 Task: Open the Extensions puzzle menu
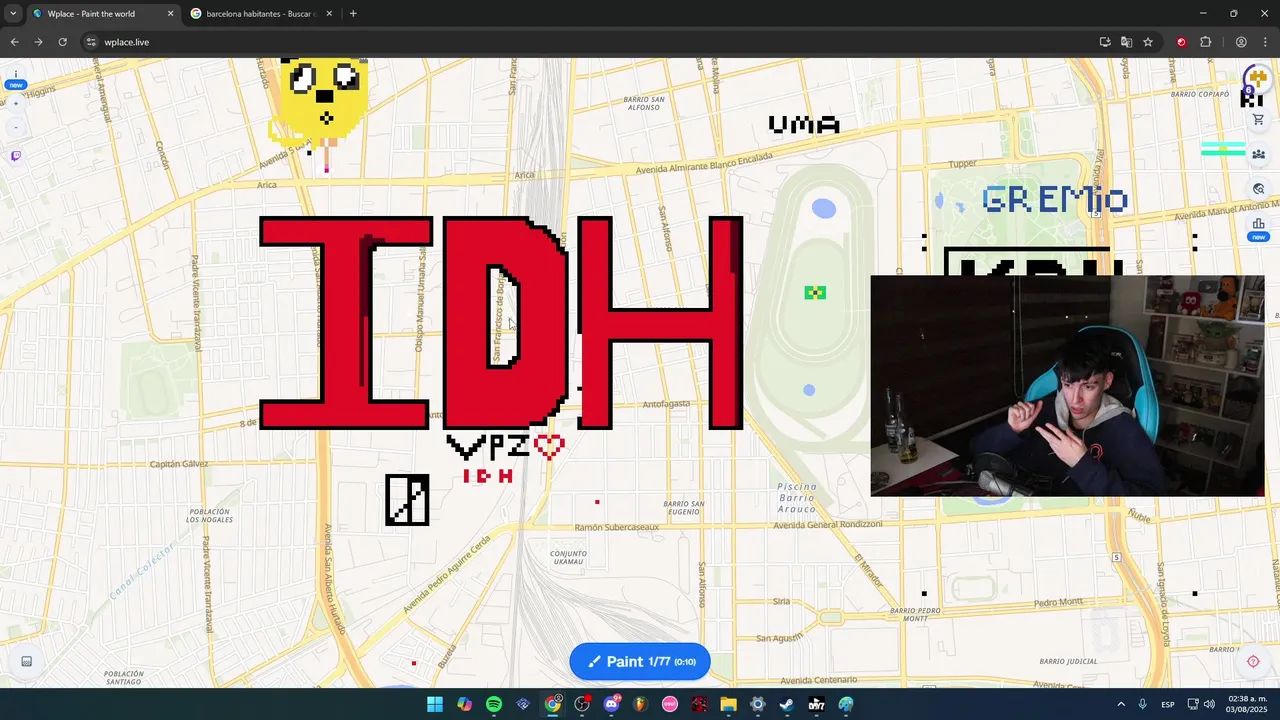1205,42
